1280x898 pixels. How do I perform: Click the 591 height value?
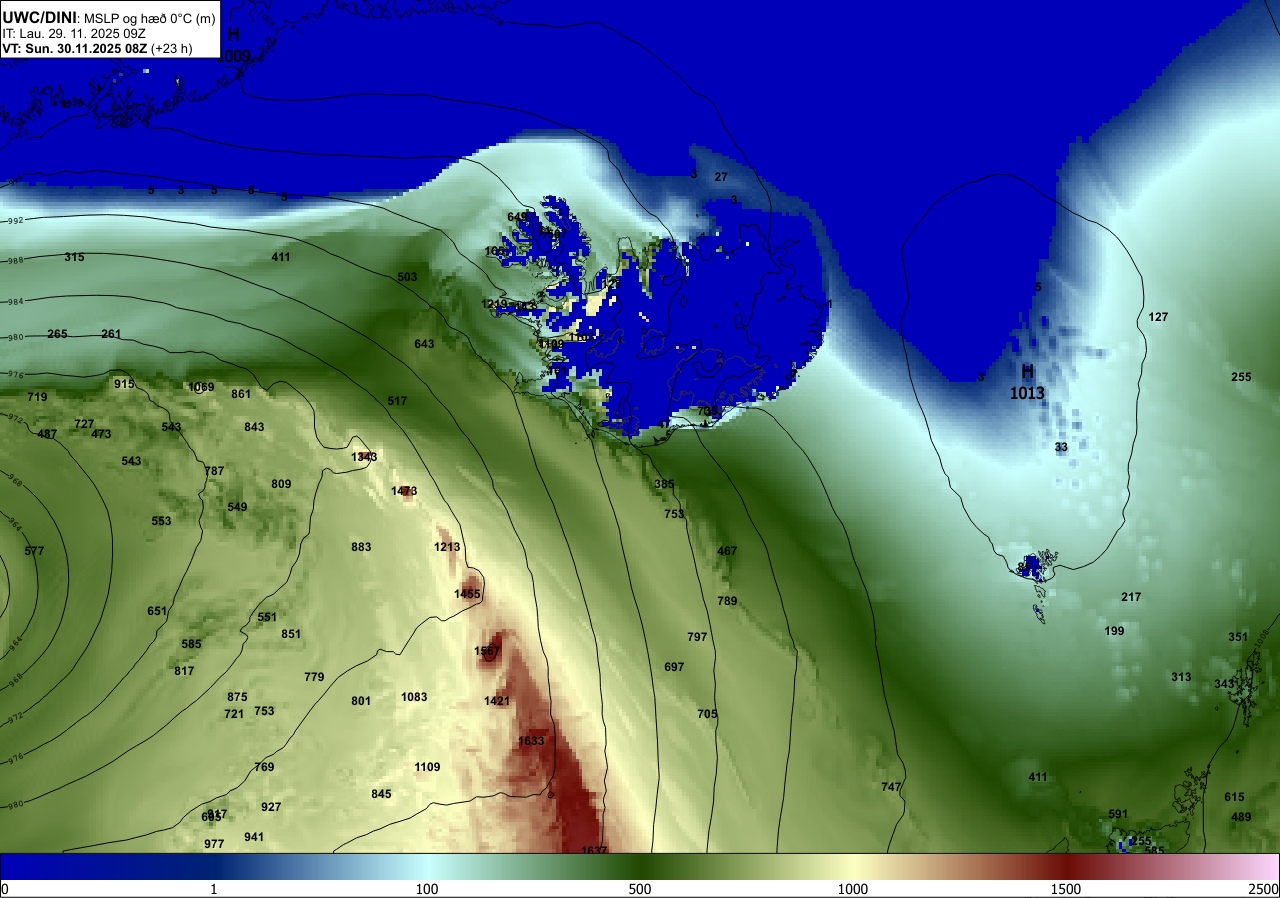point(1118,814)
